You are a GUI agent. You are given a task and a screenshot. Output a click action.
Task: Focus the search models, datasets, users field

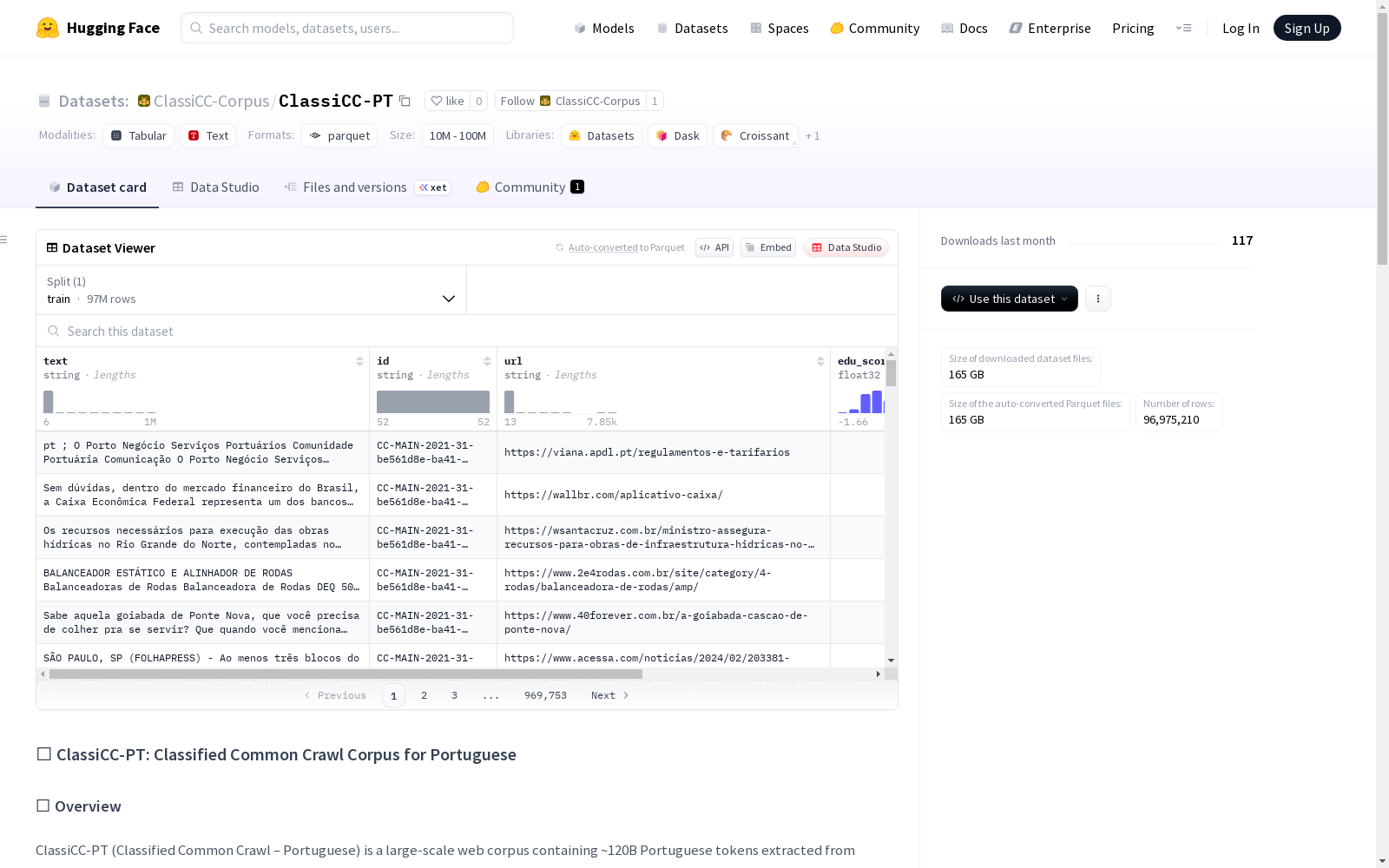[x=347, y=28]
